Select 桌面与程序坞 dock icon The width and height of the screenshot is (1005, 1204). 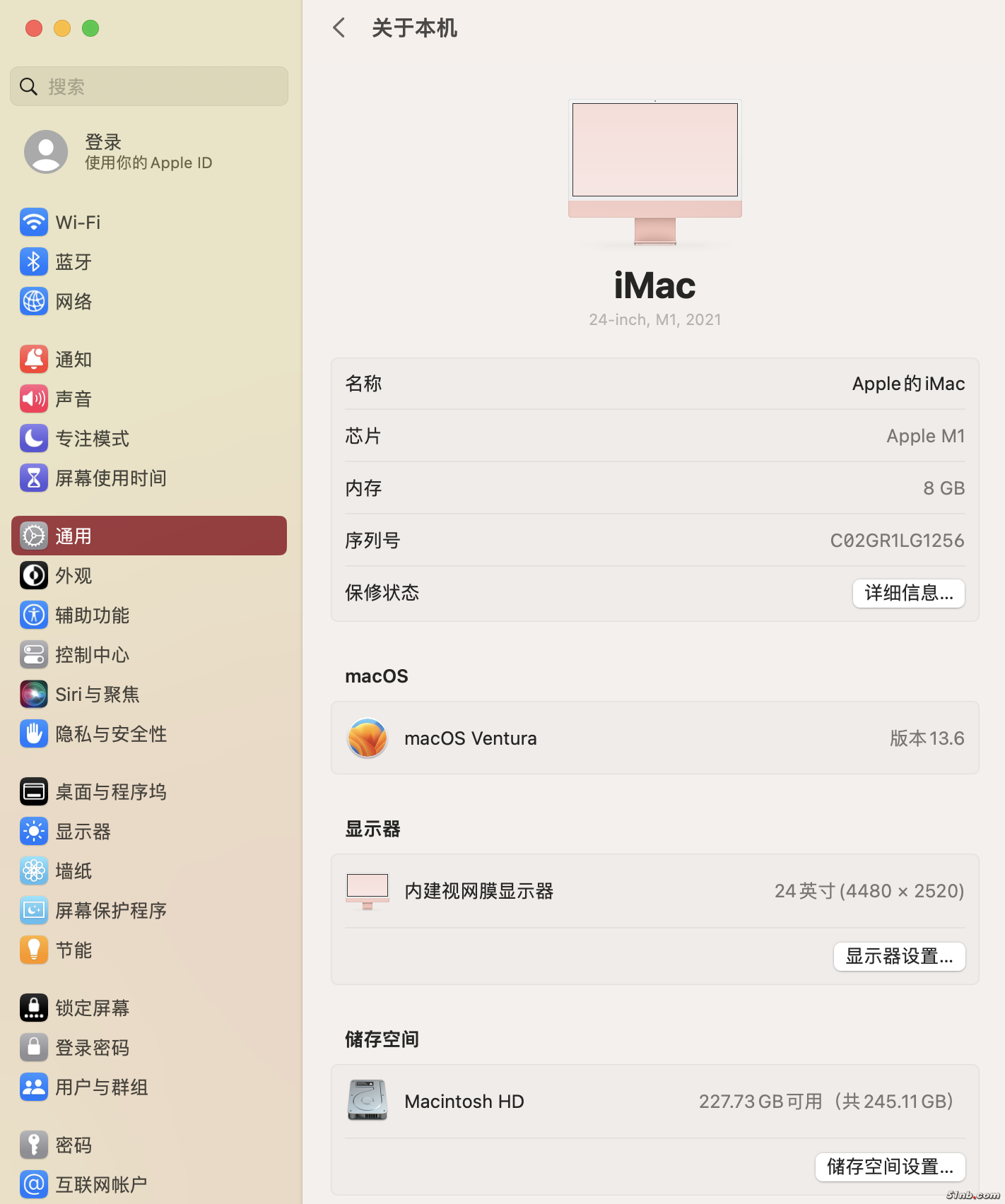34,792
